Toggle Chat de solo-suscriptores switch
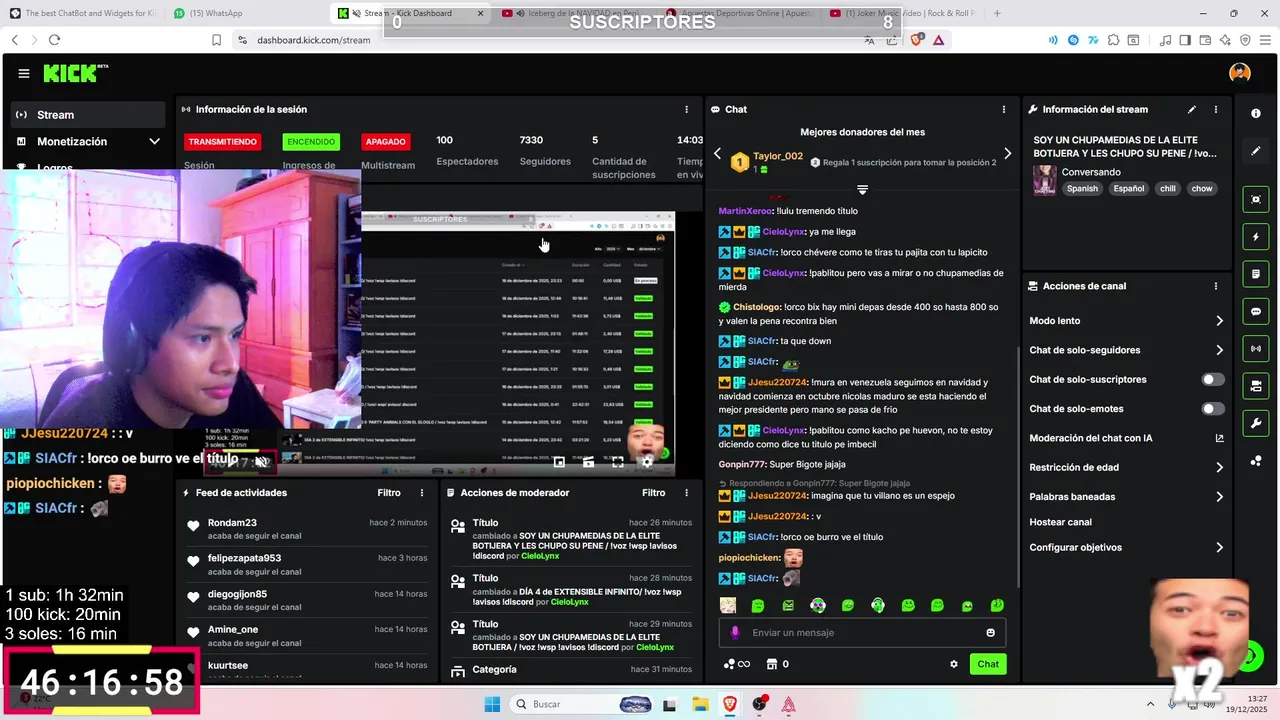 (1213, 380)
